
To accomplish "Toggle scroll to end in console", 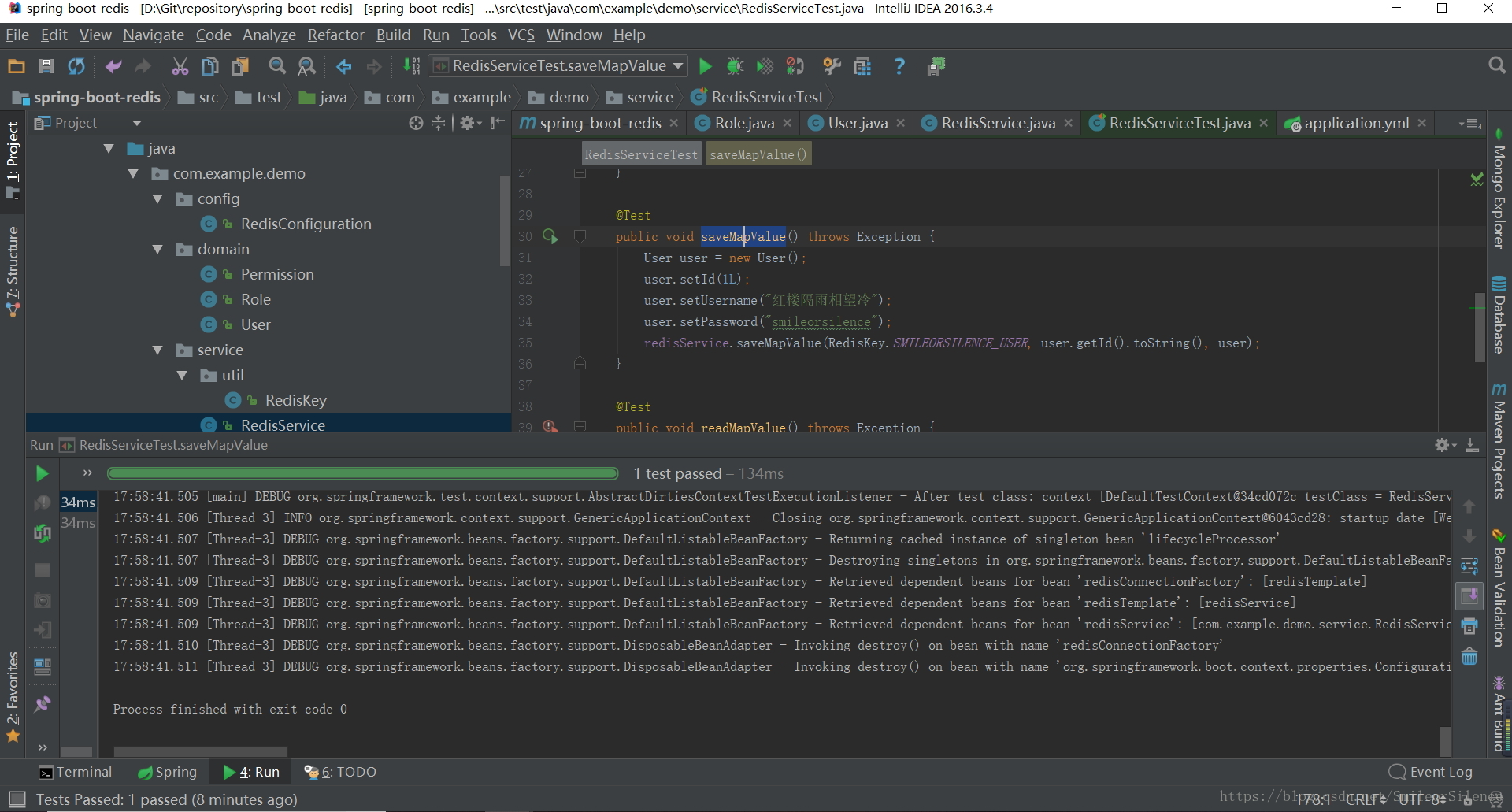I will tap(1469, 596).
